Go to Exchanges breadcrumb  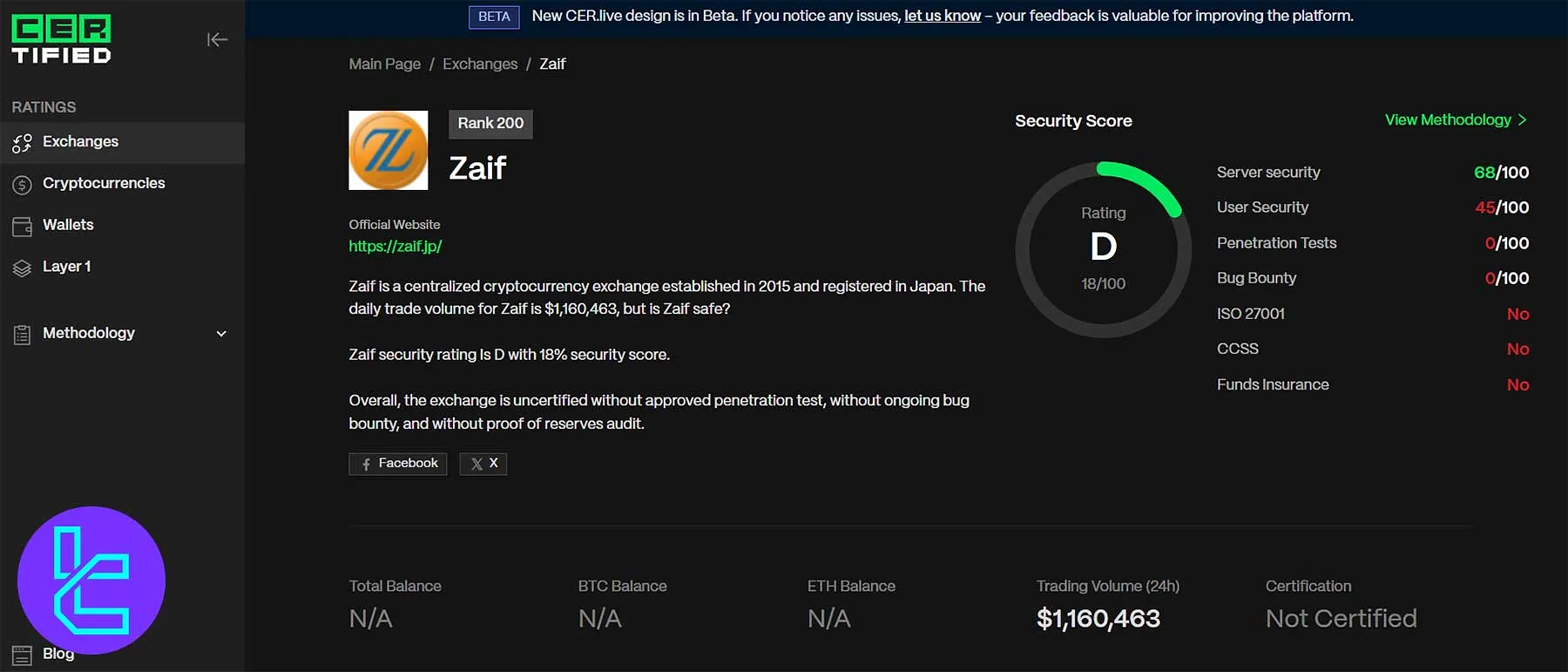point(480,64)
